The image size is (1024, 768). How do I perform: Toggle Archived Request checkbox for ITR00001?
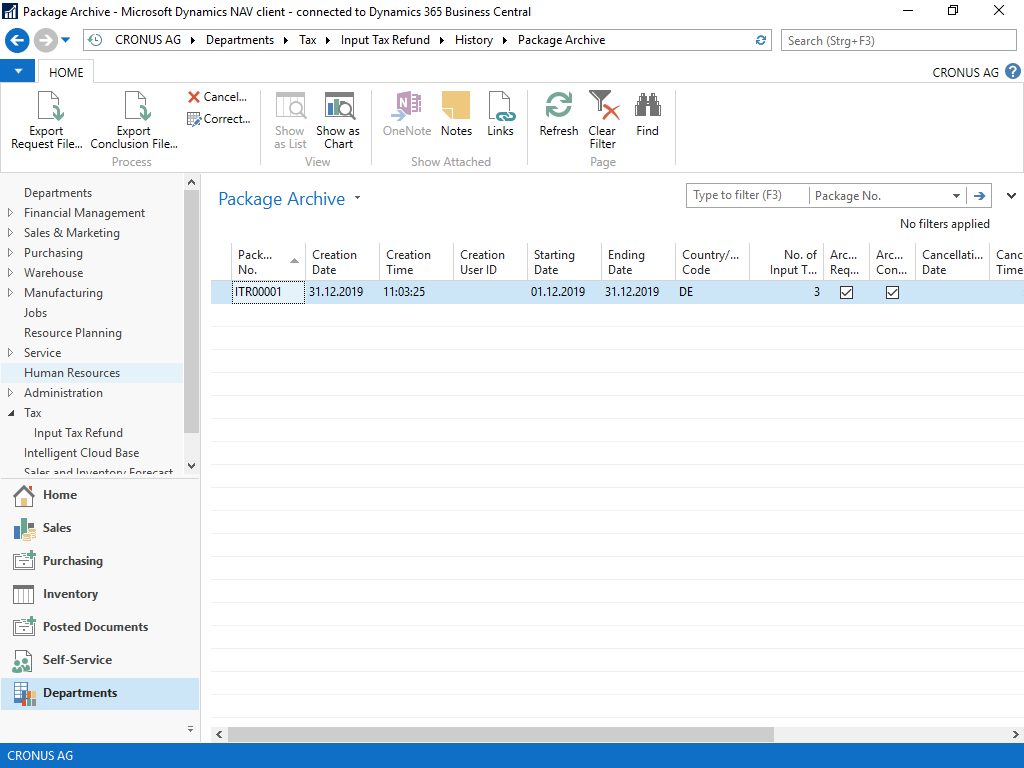click(846, 293)
